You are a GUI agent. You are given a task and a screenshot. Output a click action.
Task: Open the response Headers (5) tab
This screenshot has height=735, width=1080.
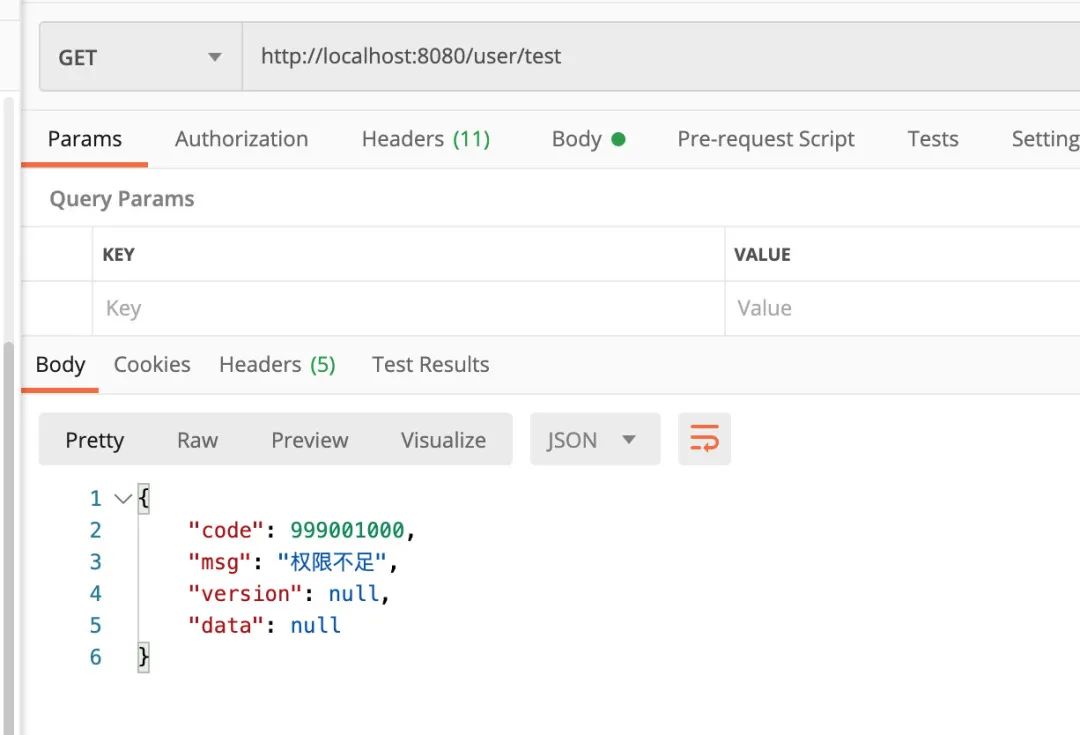click(x=277, y=364)
